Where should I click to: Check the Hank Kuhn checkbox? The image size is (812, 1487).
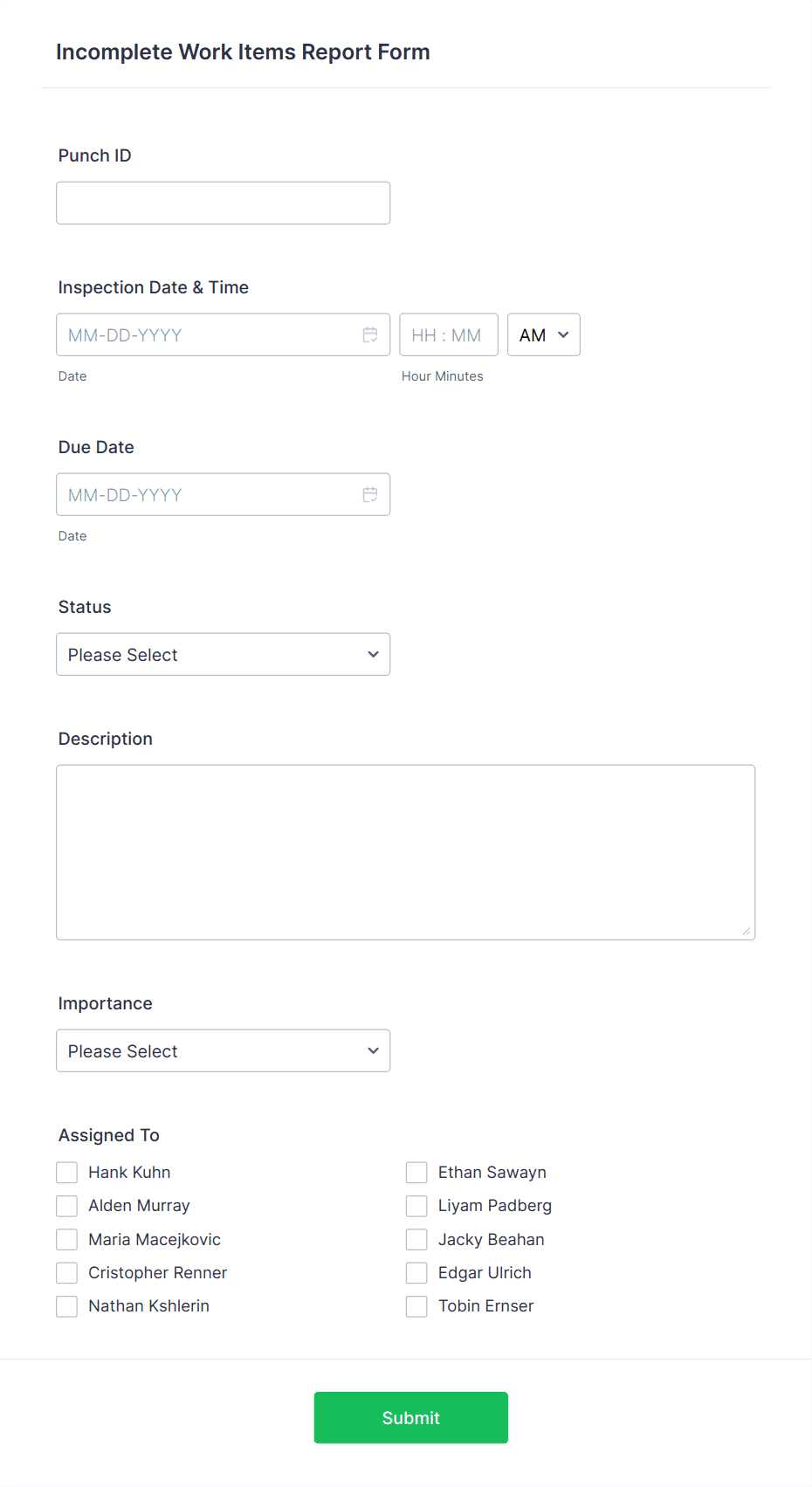pyautogui.click(x=66, y=1172)
